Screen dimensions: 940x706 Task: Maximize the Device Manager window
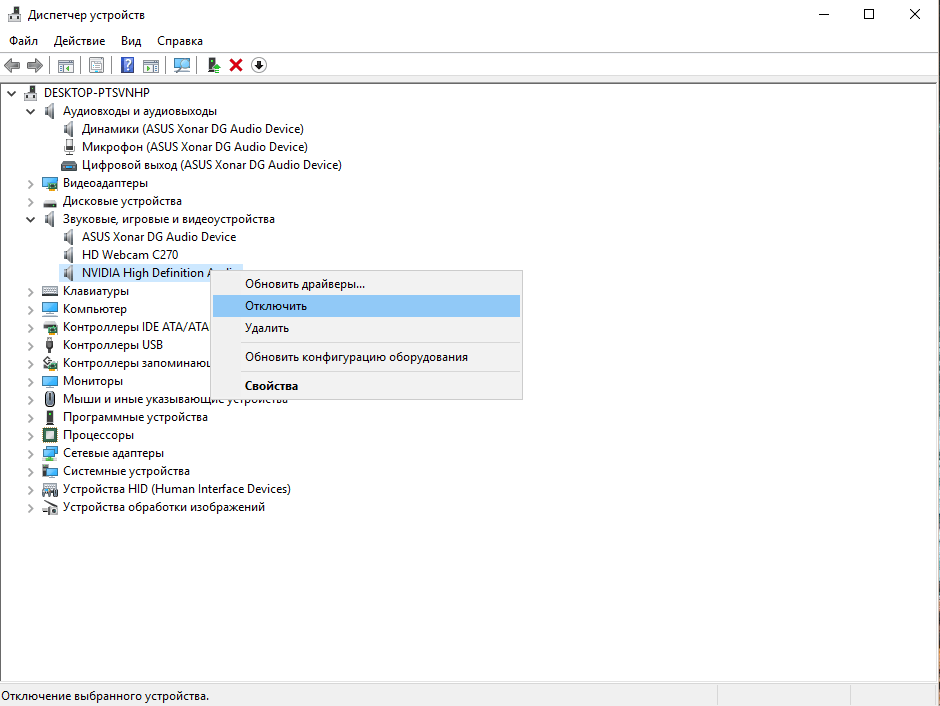pyautogui.click(x=869, y=14)
